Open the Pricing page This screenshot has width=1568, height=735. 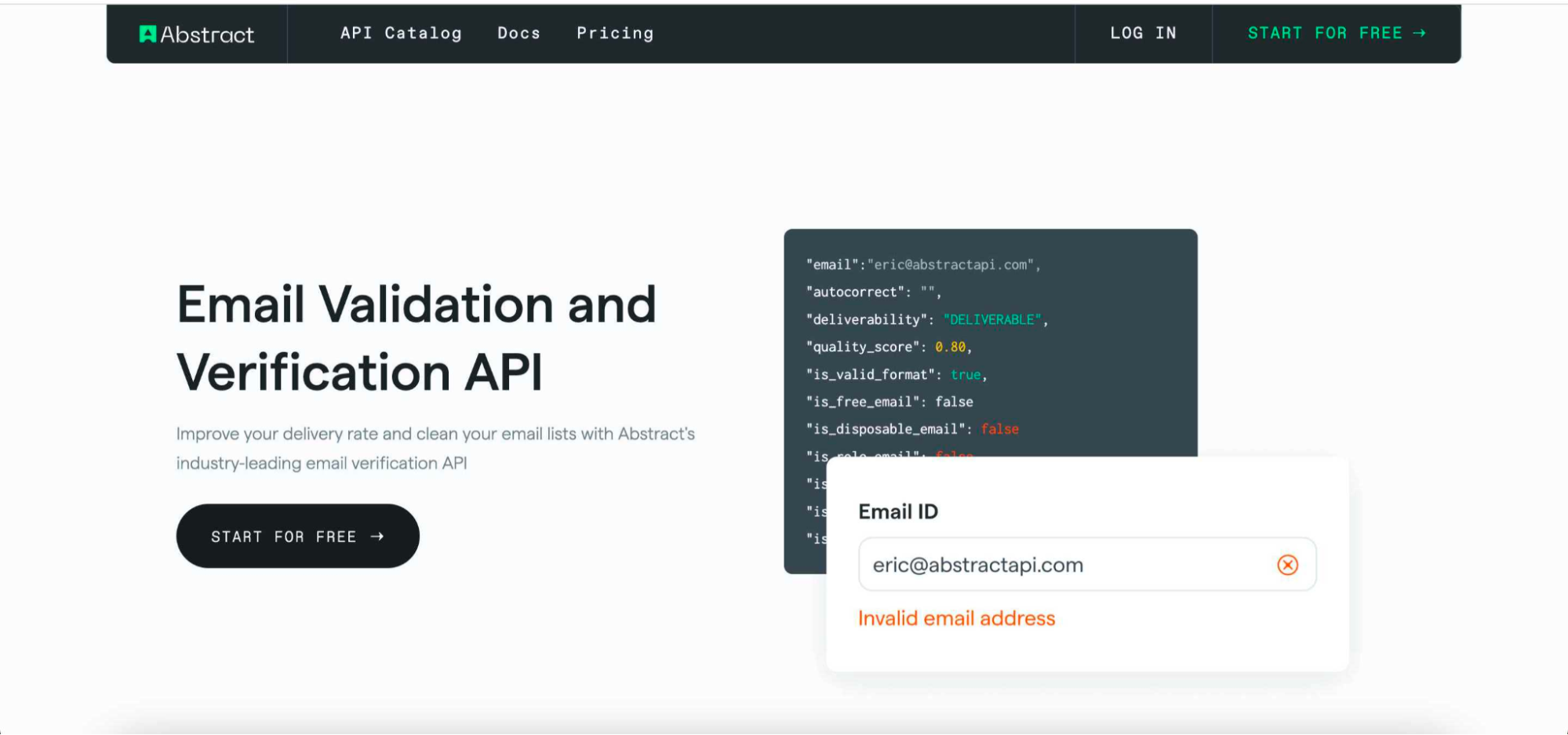[615, 33]
